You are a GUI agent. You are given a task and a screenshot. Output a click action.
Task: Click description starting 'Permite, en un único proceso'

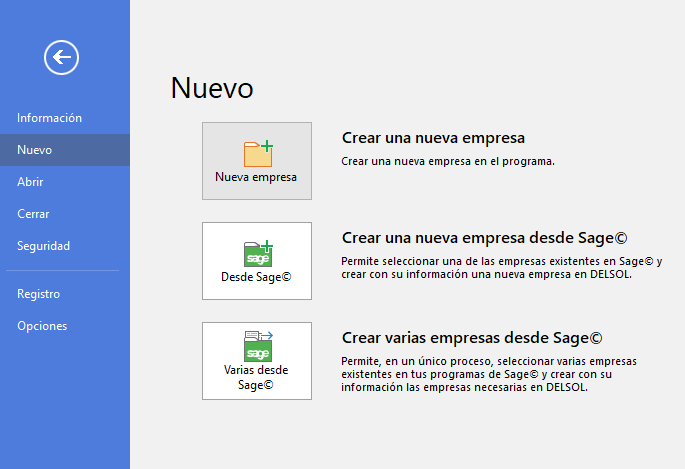(x=489, y=374)
